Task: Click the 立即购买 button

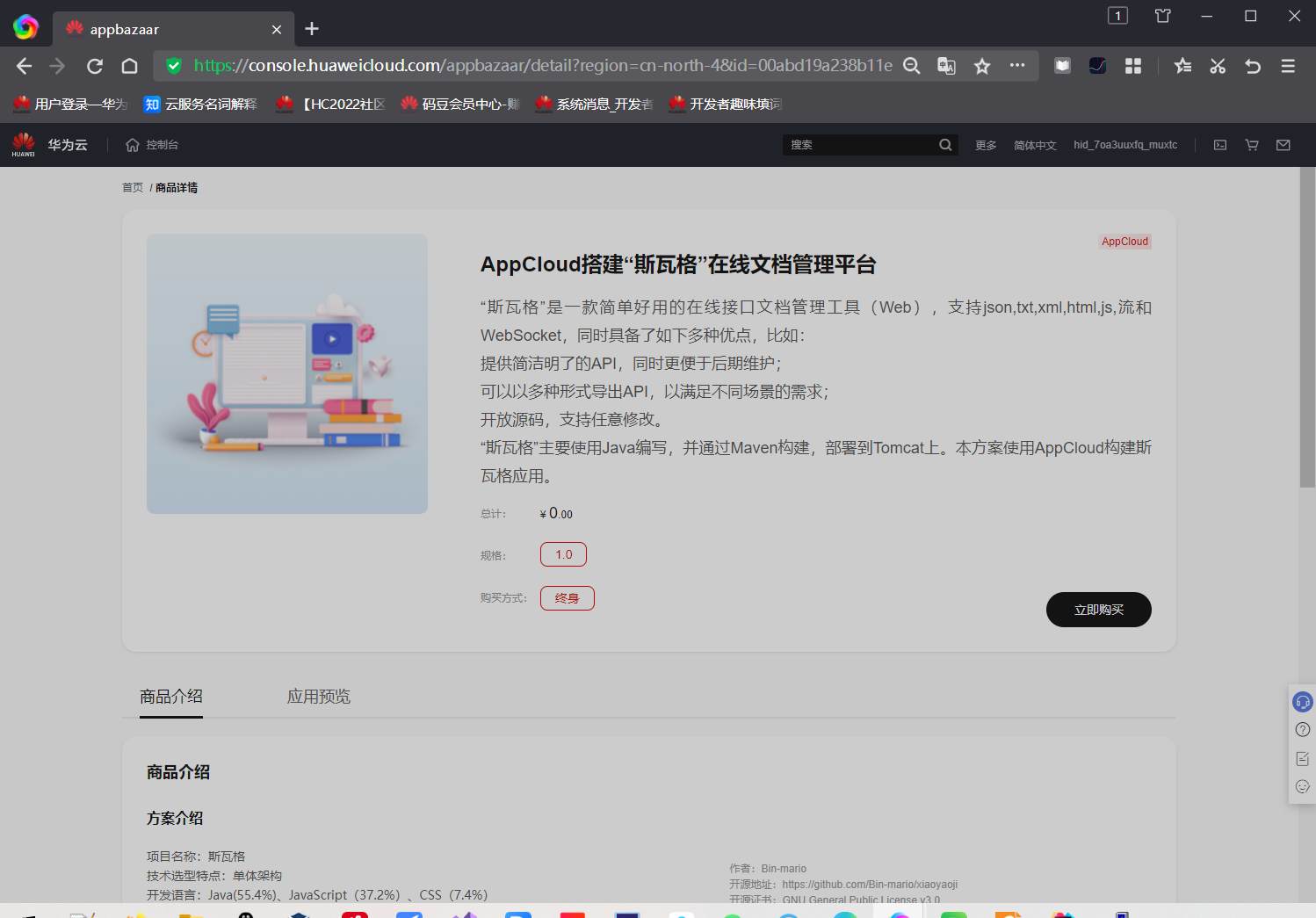Action: coord(1099,610)
